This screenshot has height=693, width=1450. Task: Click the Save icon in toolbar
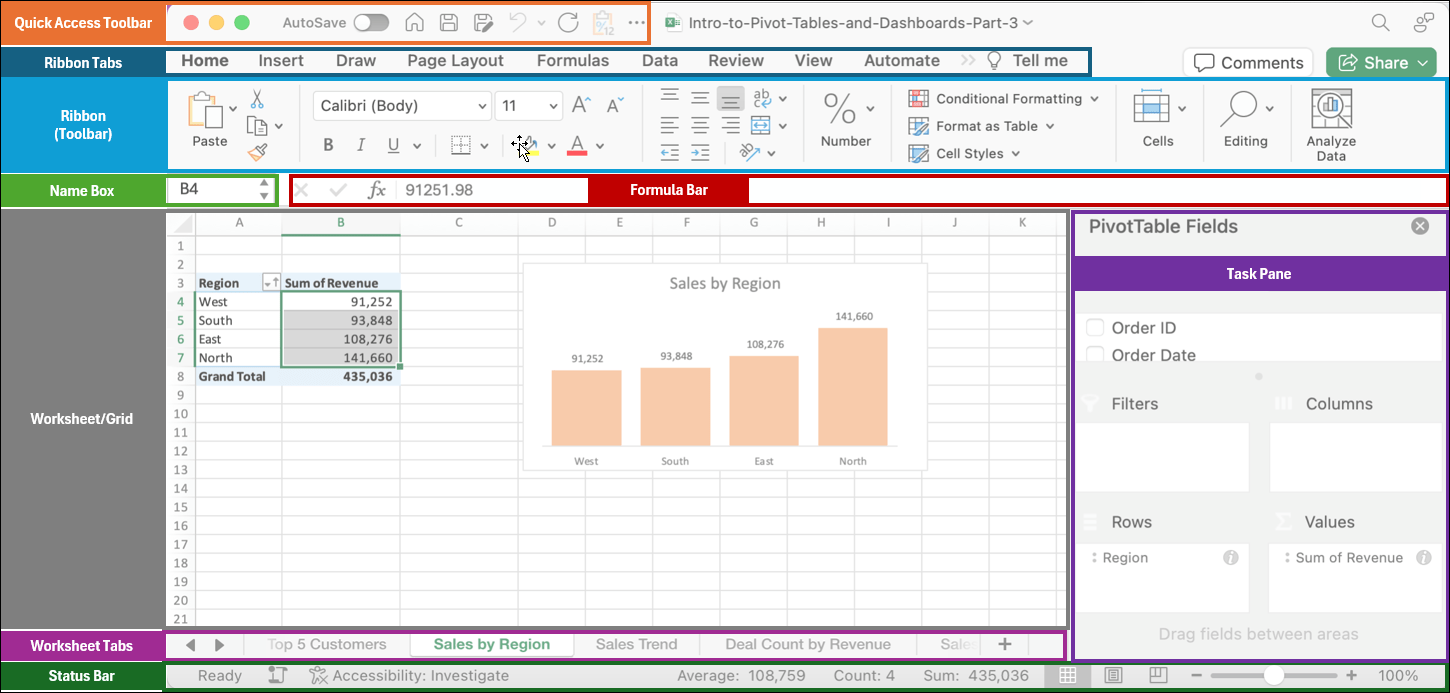(x=449, y=23)
